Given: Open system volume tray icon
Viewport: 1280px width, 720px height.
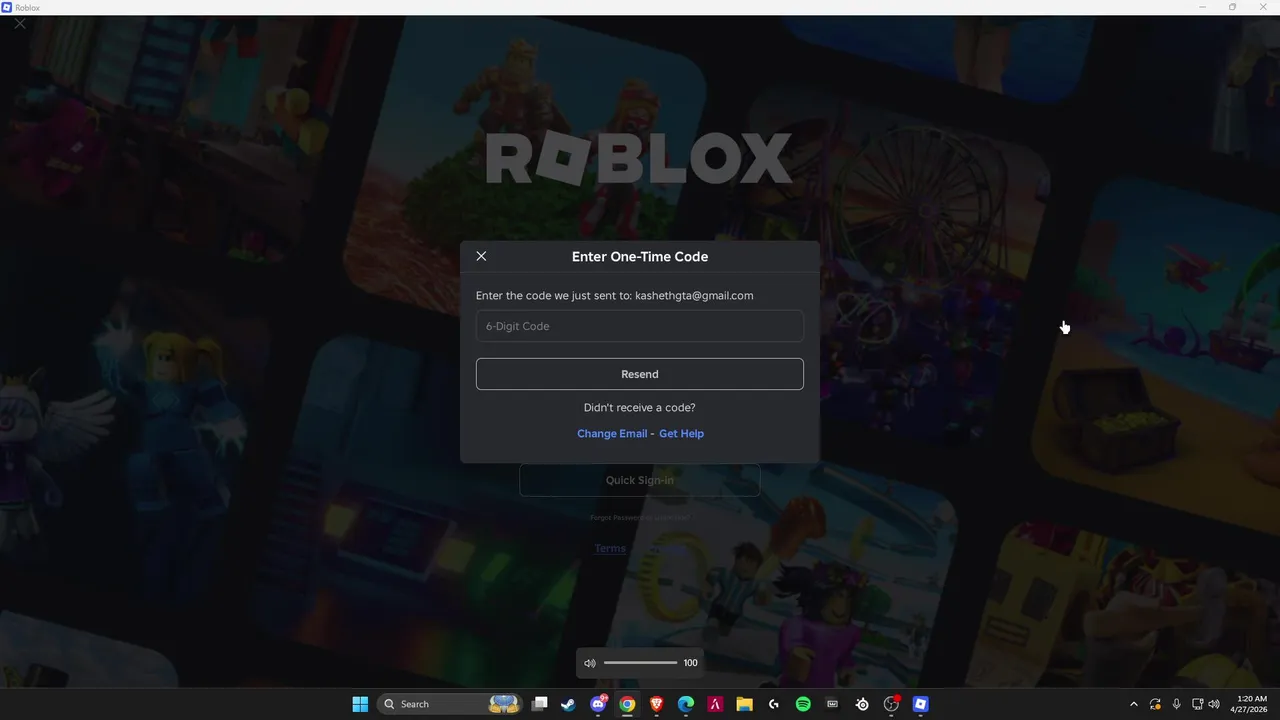Looking at the screenshot, I should point(1214,704).
